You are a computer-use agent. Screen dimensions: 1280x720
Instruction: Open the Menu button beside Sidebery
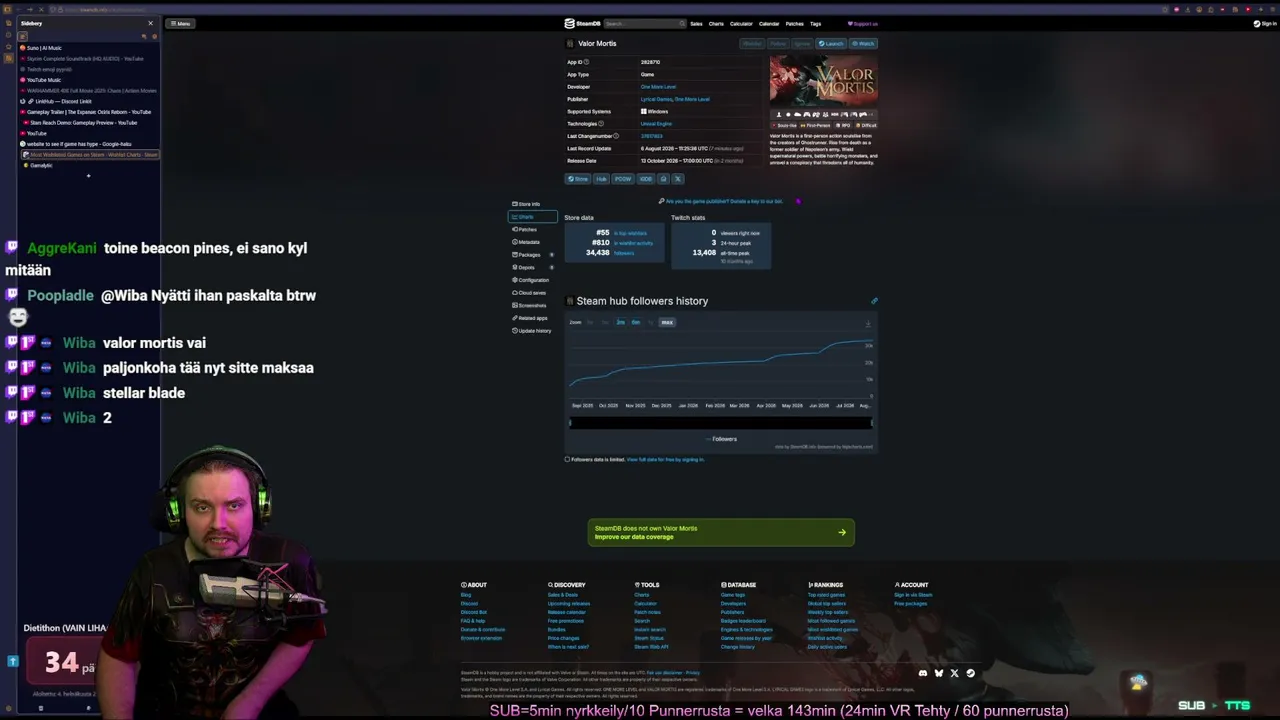tap(180, 23)
